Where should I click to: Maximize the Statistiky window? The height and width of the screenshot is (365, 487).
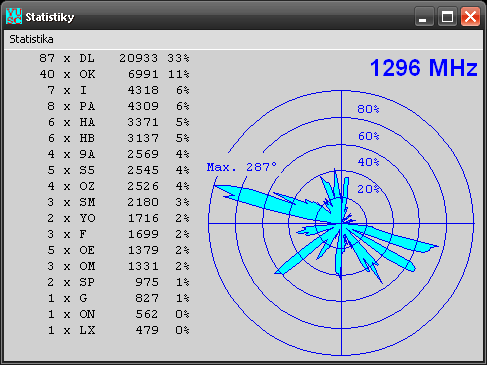coord(447,16)
